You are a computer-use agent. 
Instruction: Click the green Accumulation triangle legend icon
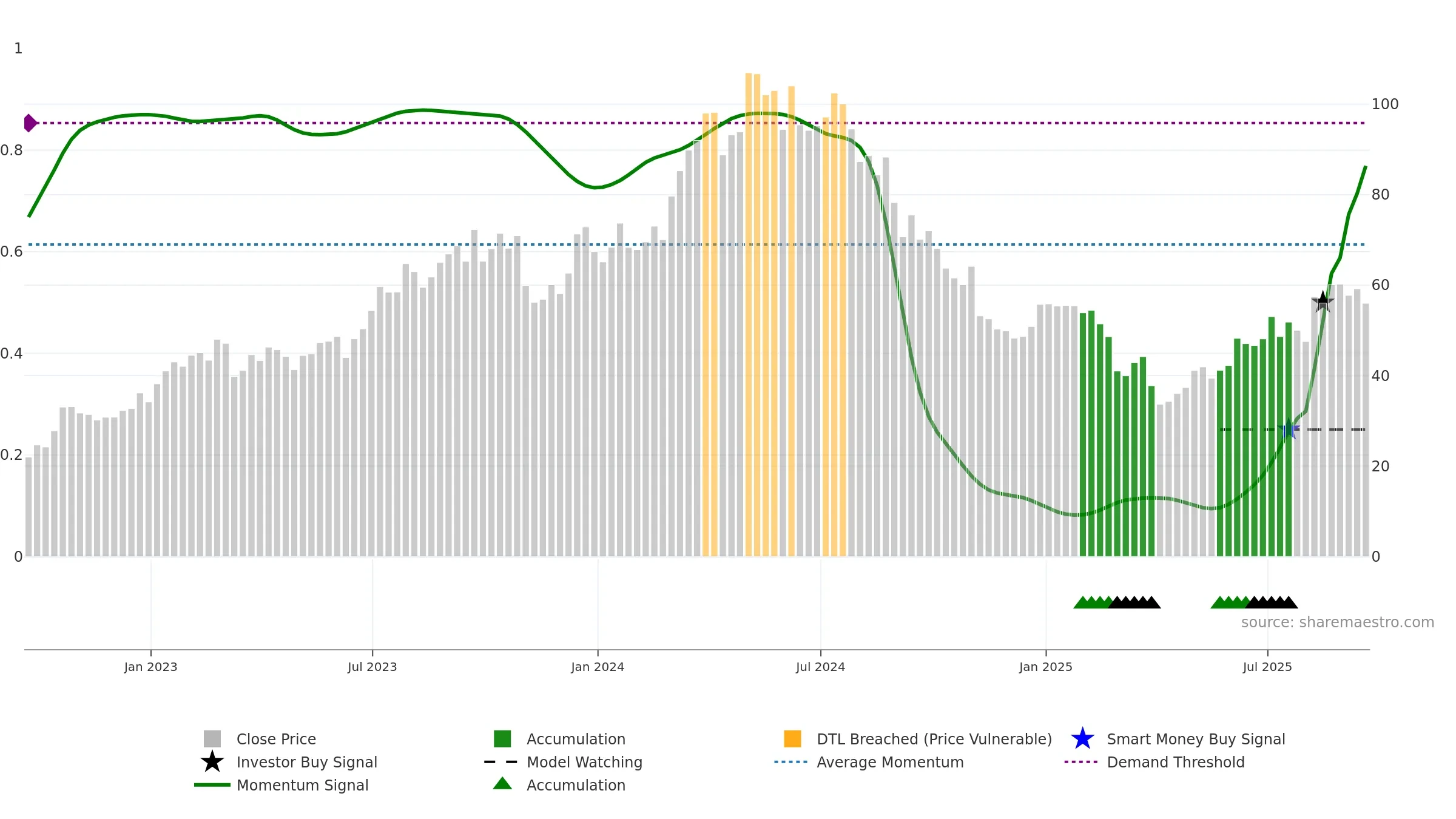click(502, 784)
